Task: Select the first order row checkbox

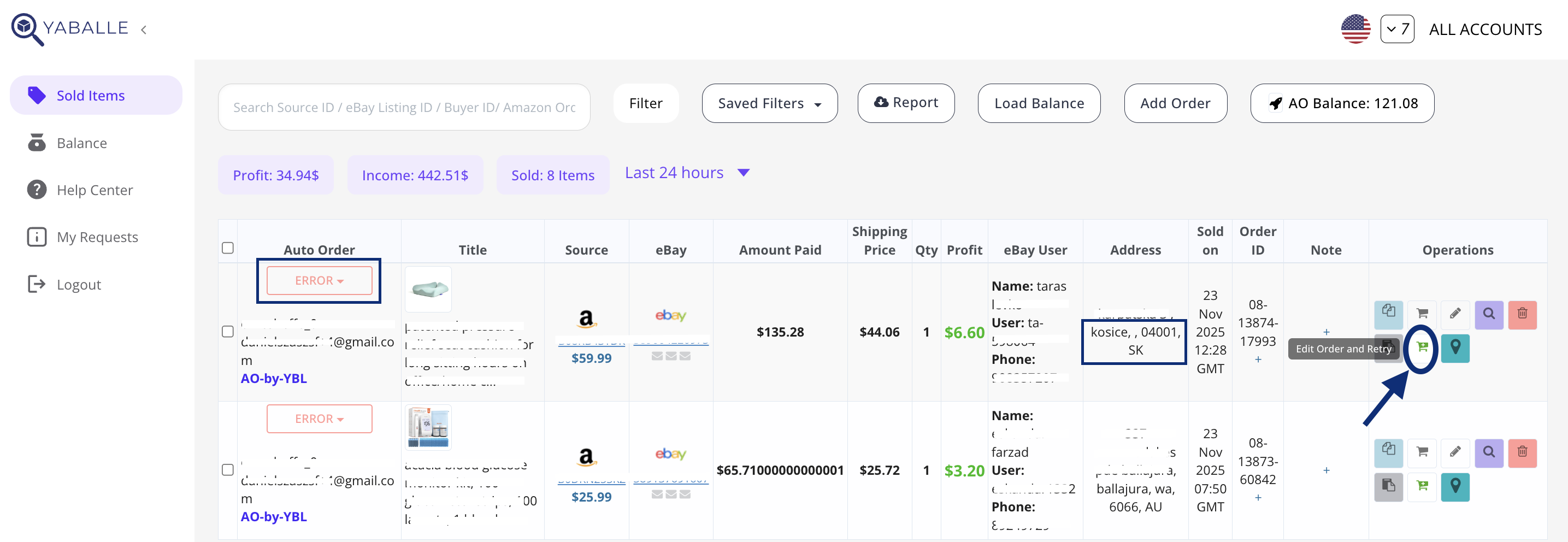Action: (228, 332)
